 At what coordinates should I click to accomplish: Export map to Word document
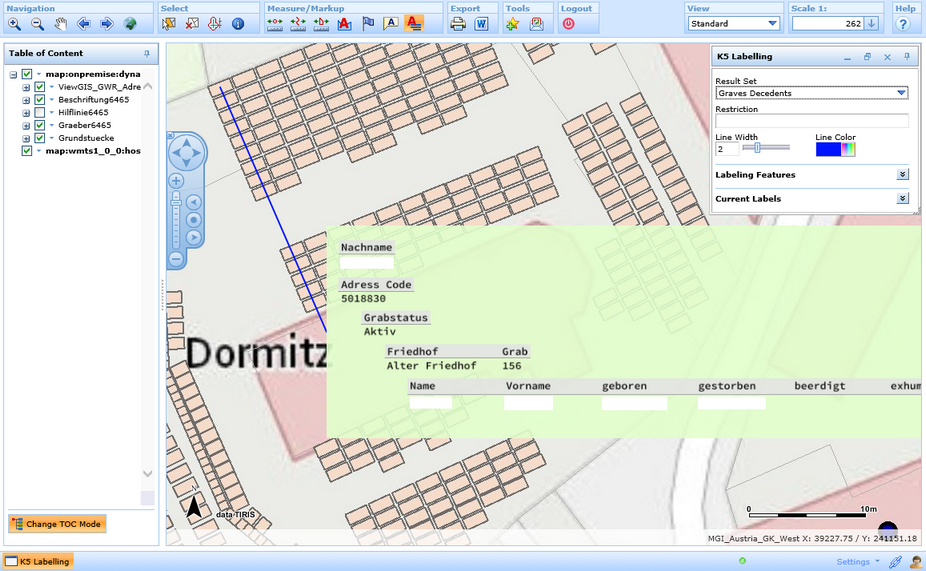coord(481,24)
